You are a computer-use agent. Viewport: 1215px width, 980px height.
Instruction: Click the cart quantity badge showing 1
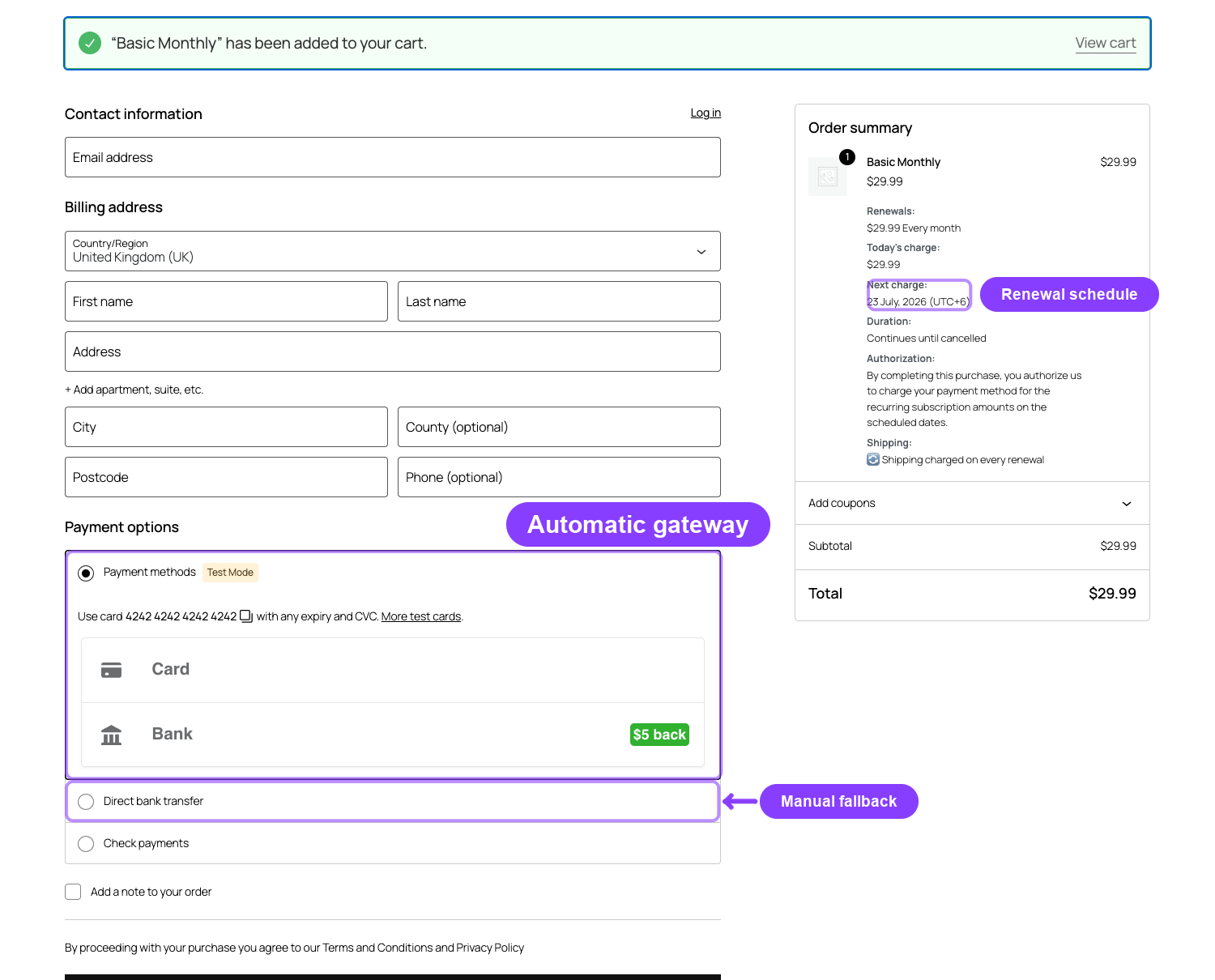(847, 157)
